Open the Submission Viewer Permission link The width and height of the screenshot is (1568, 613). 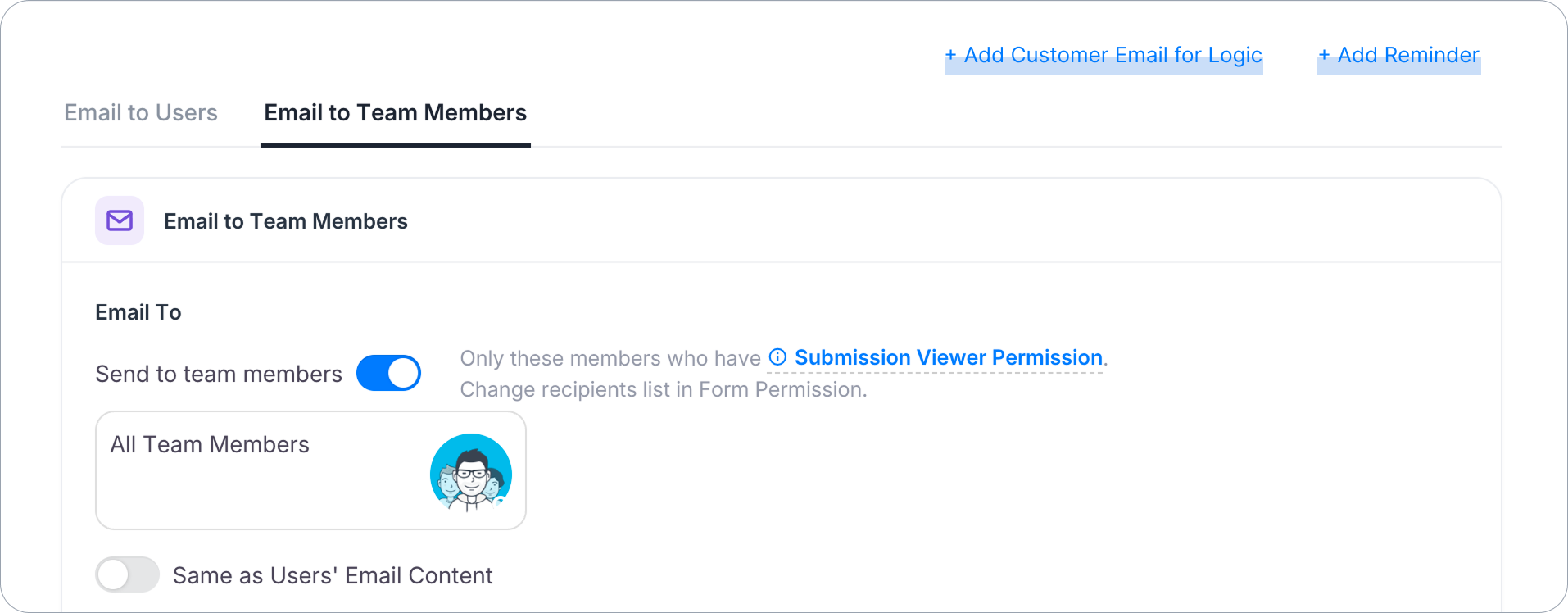point(949,357)
